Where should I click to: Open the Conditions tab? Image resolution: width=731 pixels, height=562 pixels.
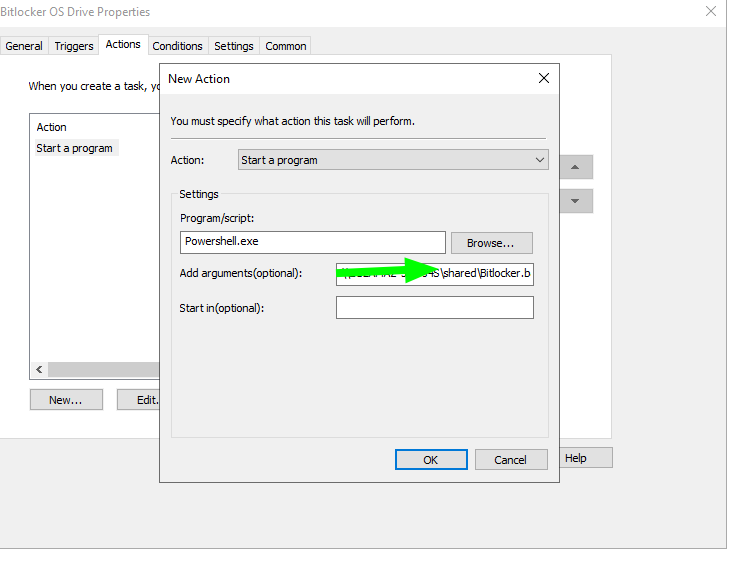(x=177, y=46)
